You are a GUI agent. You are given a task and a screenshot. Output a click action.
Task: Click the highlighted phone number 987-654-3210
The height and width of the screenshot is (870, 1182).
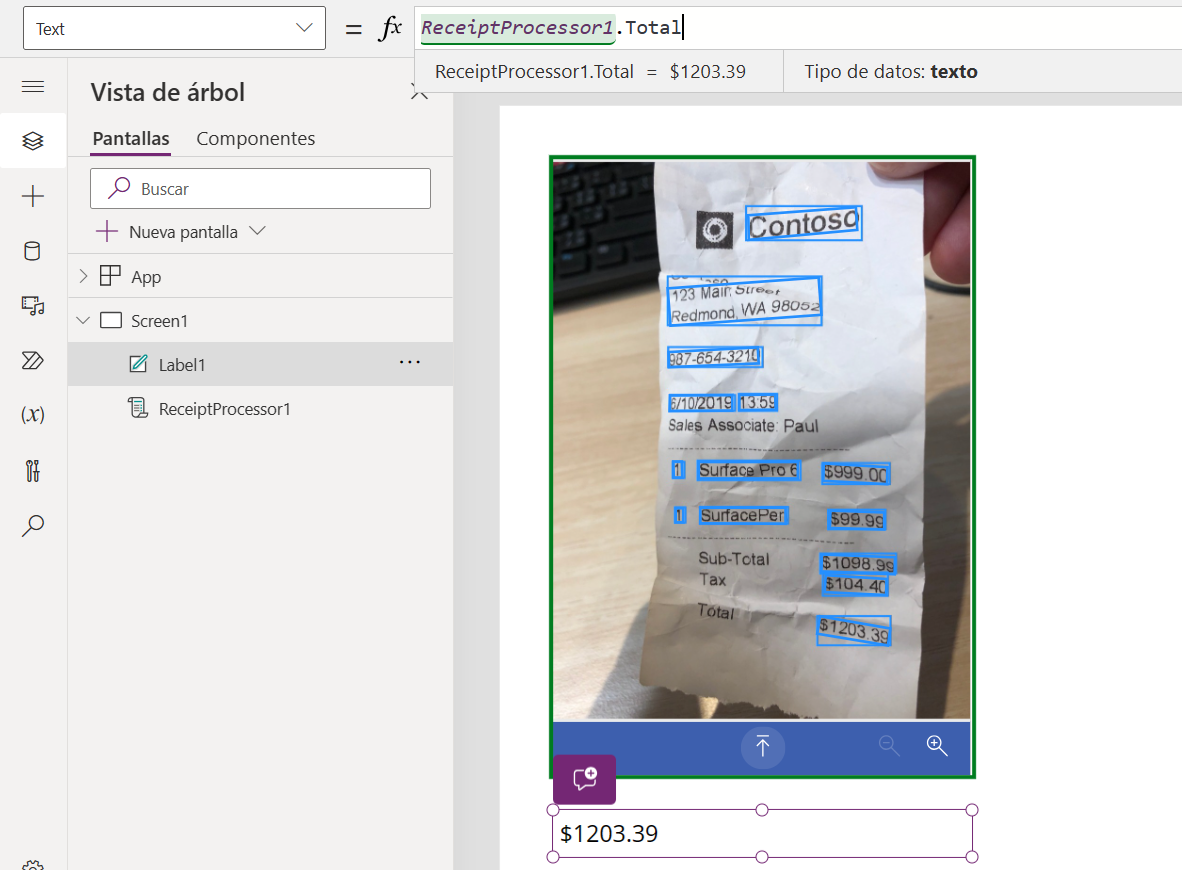(x=715, y=357)
